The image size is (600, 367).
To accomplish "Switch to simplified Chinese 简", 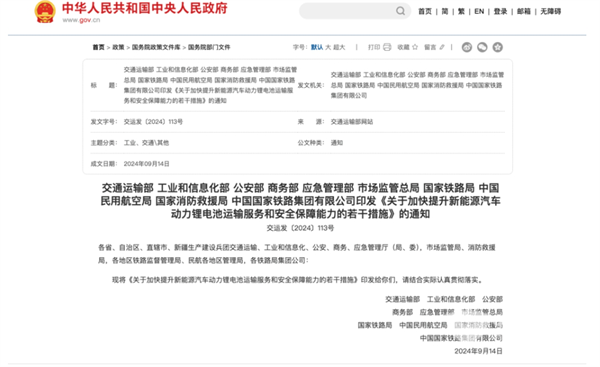I will pos(445,11).
